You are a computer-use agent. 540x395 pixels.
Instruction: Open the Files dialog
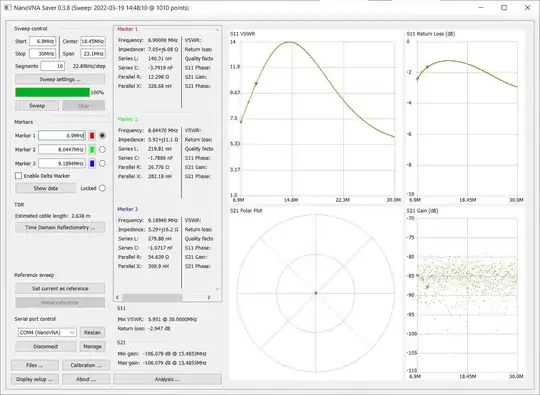[34, 365]
